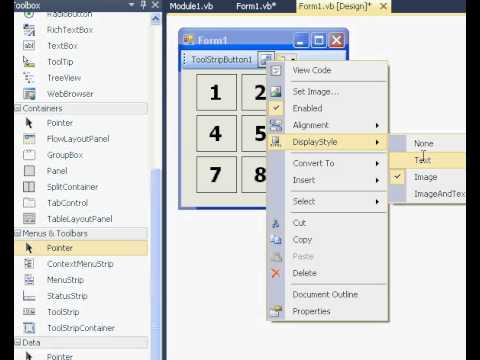Toggle the Enabled checkmark
The height and width of the screenshot is (360, 480).
pyautogui.click(x=276, y=108)
